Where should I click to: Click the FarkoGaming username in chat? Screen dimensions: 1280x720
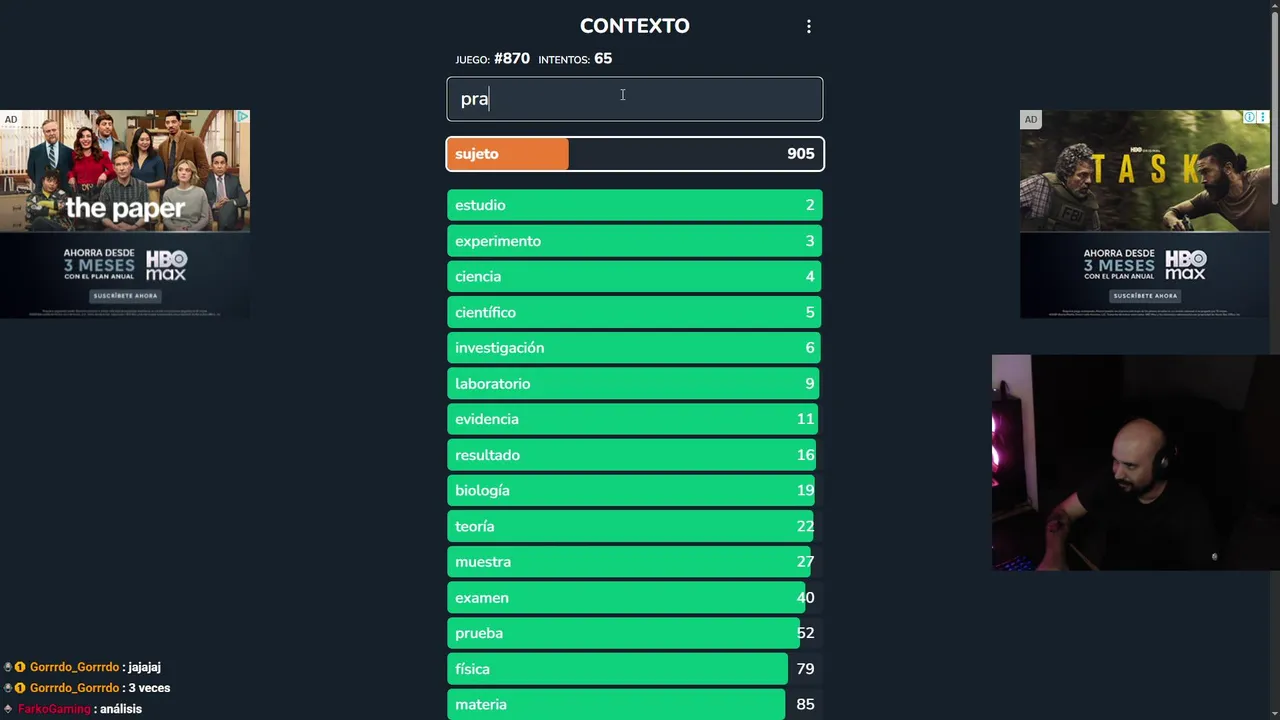coord(54,709)
